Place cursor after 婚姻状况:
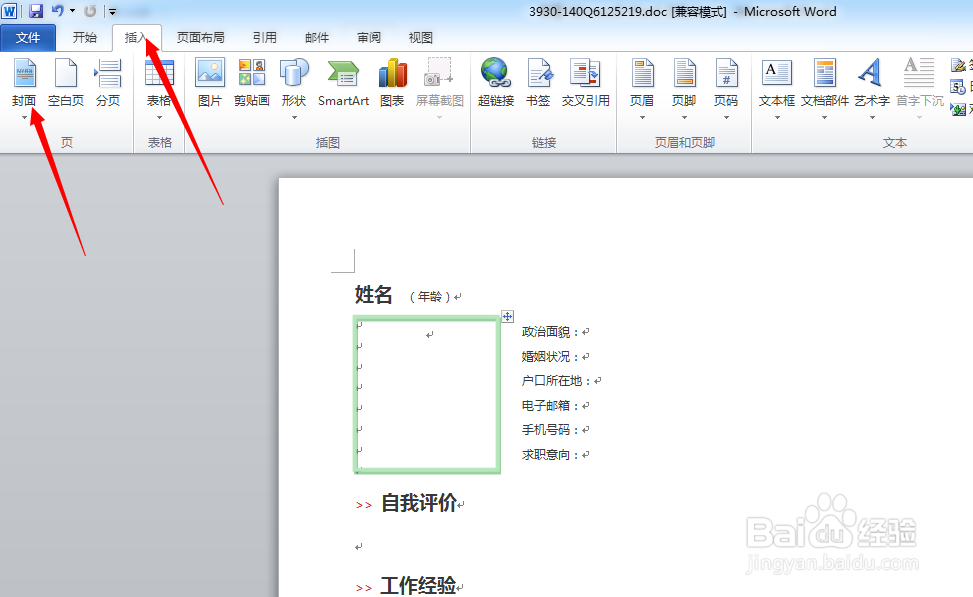 [585, 357]
